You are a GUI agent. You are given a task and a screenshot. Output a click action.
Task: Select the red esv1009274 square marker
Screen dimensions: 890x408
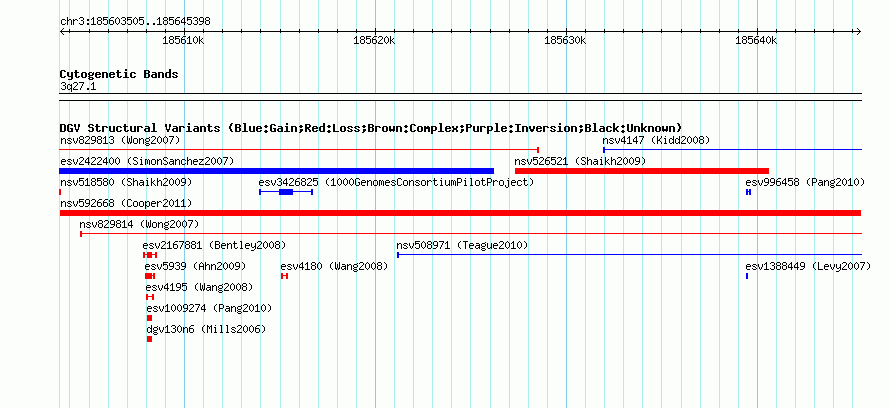pos(149,318)
